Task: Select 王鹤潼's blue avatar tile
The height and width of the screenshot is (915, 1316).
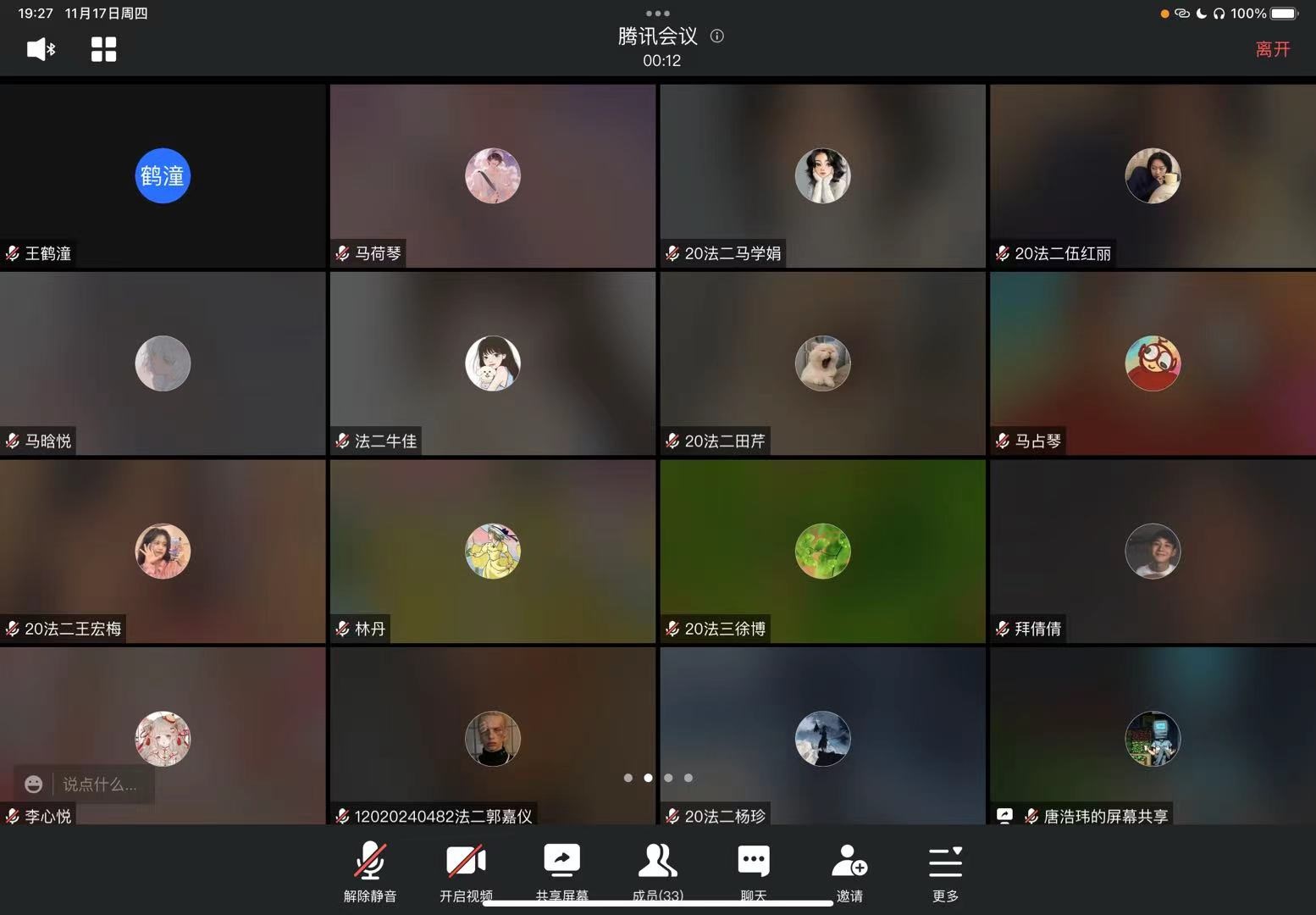Action: point(163,176)
